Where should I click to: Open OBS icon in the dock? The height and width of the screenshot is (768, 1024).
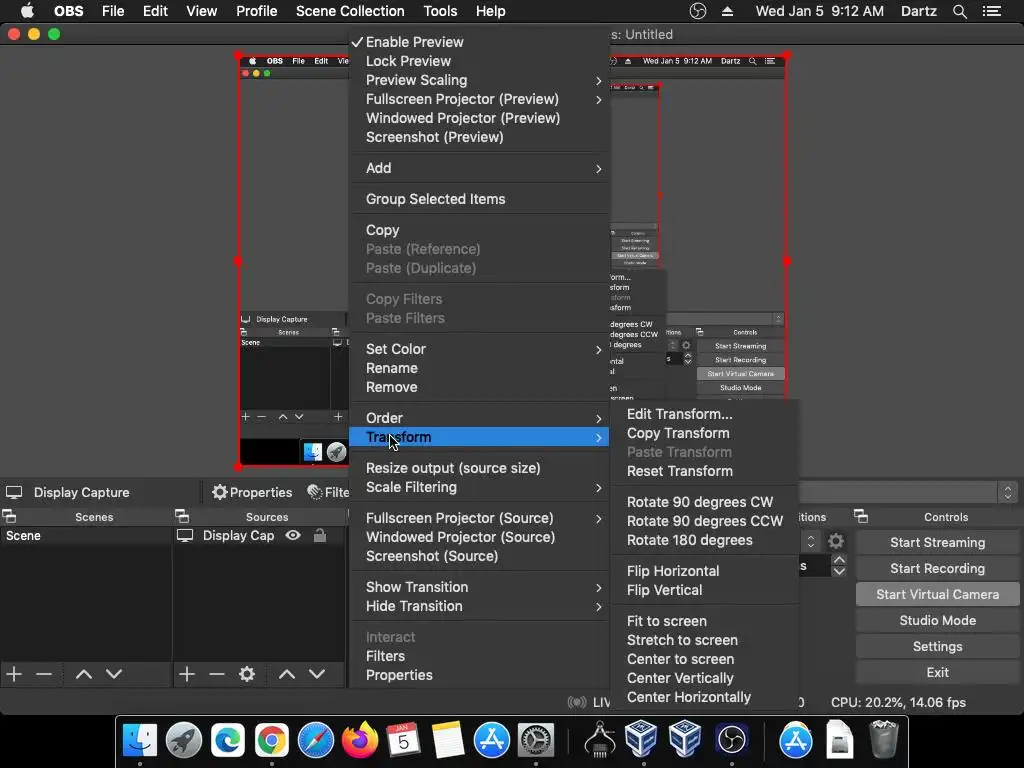tap(731, 740)
